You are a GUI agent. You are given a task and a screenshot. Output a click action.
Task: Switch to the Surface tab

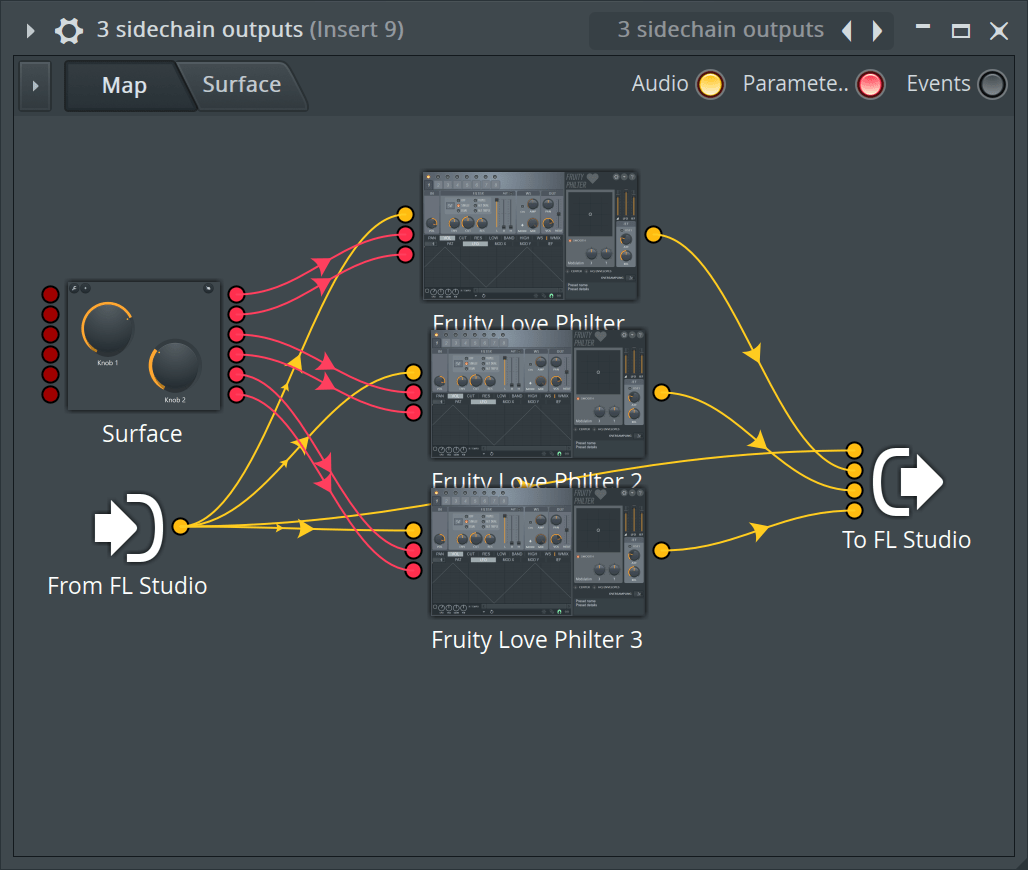241,85
